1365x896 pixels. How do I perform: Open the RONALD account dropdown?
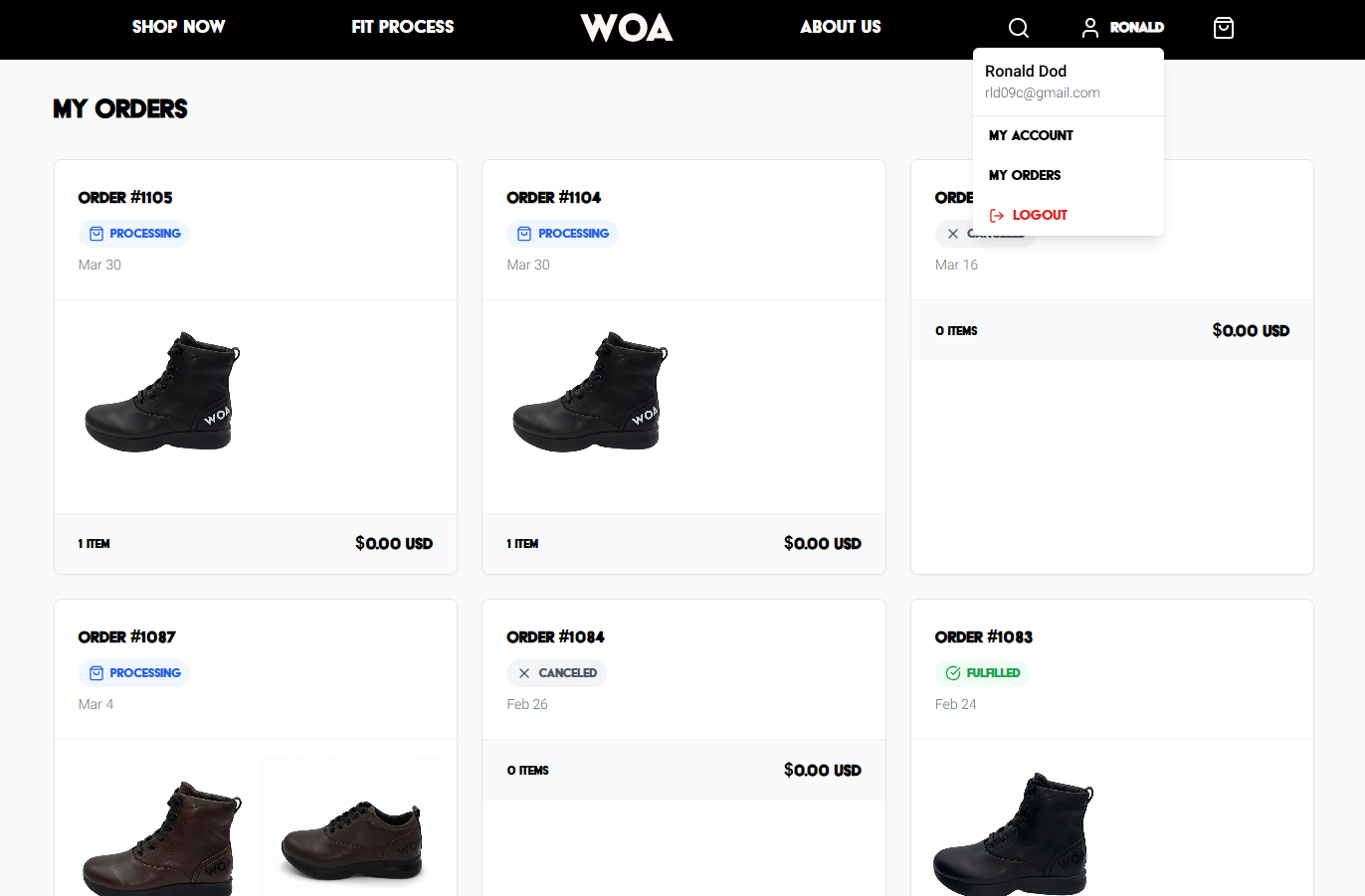1122,27
